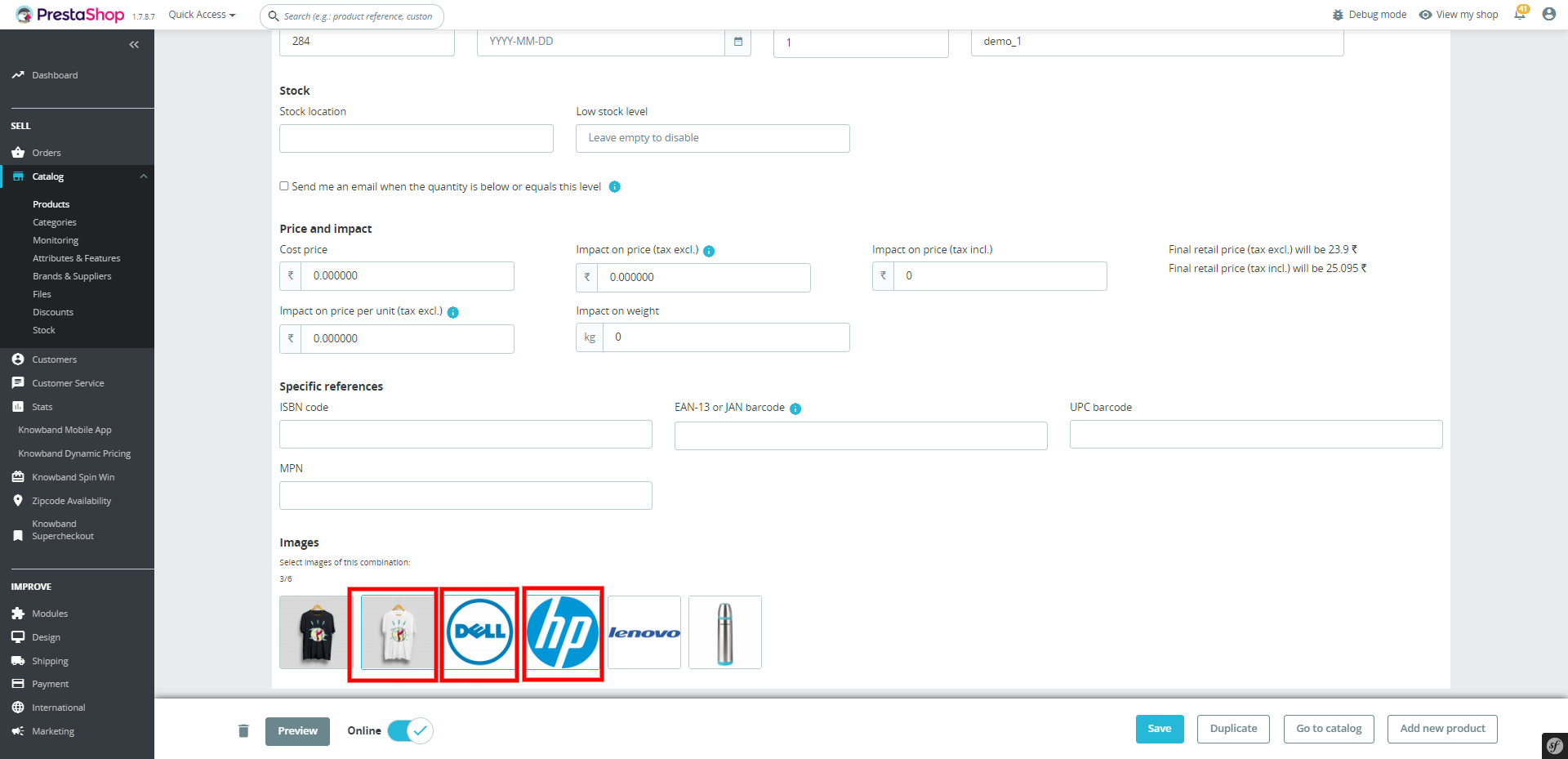The image size is (1568, 759).
Task: Show info for EAN-13 or JAN barcode
Action: (795, 409)
